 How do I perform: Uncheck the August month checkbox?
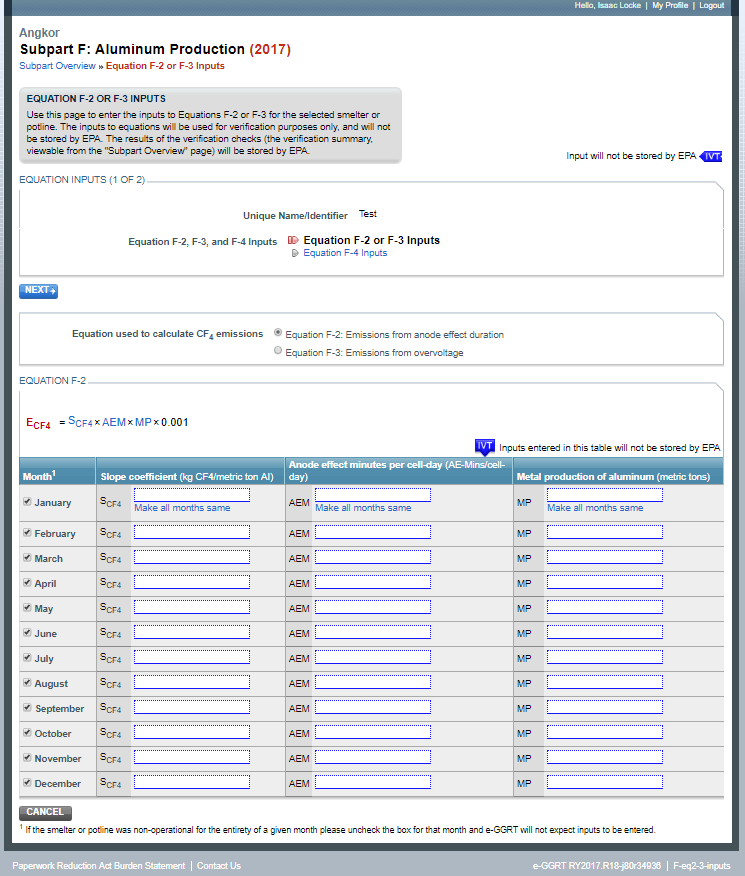(x=27, y=682)
